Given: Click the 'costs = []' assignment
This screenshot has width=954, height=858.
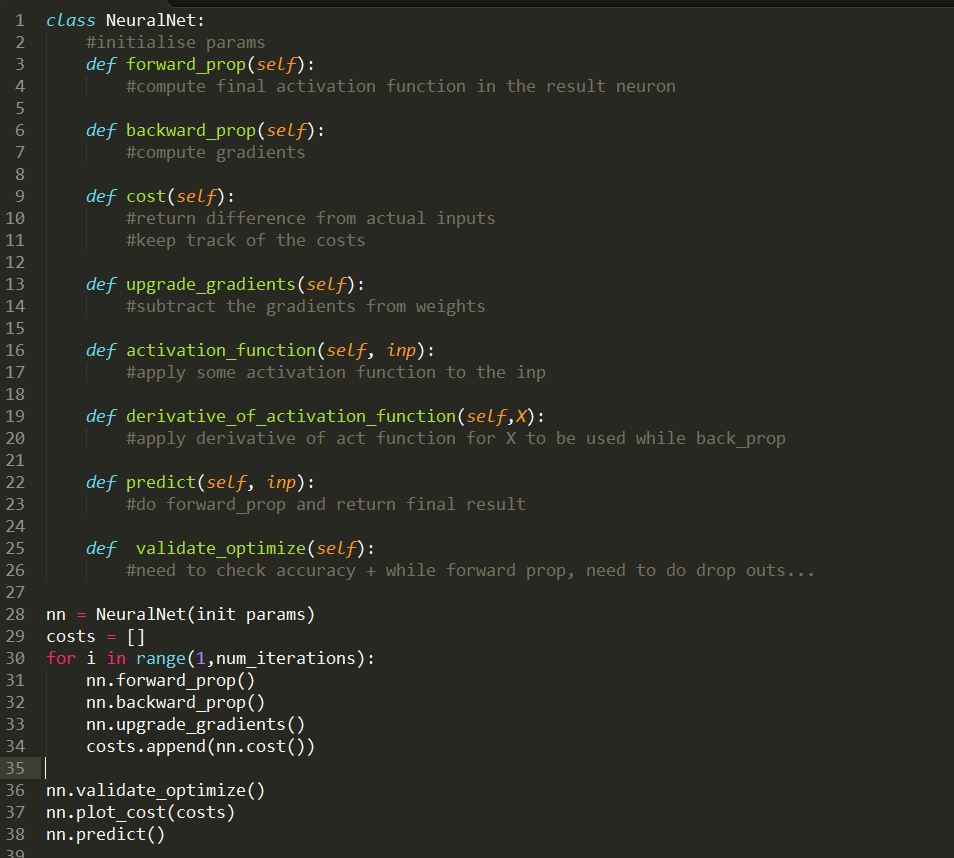Looking at the screenshot, I should pos(96,637).
